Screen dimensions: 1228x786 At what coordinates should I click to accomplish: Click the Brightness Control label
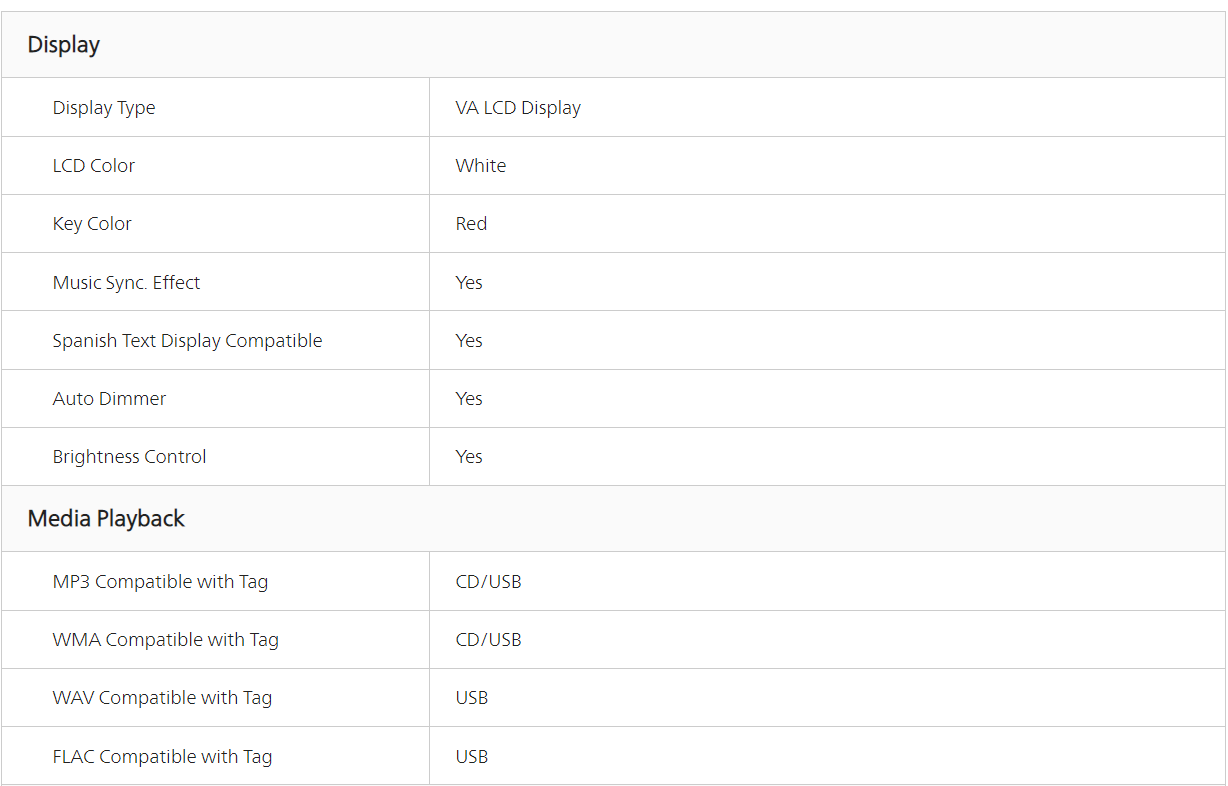click(129, 457)
